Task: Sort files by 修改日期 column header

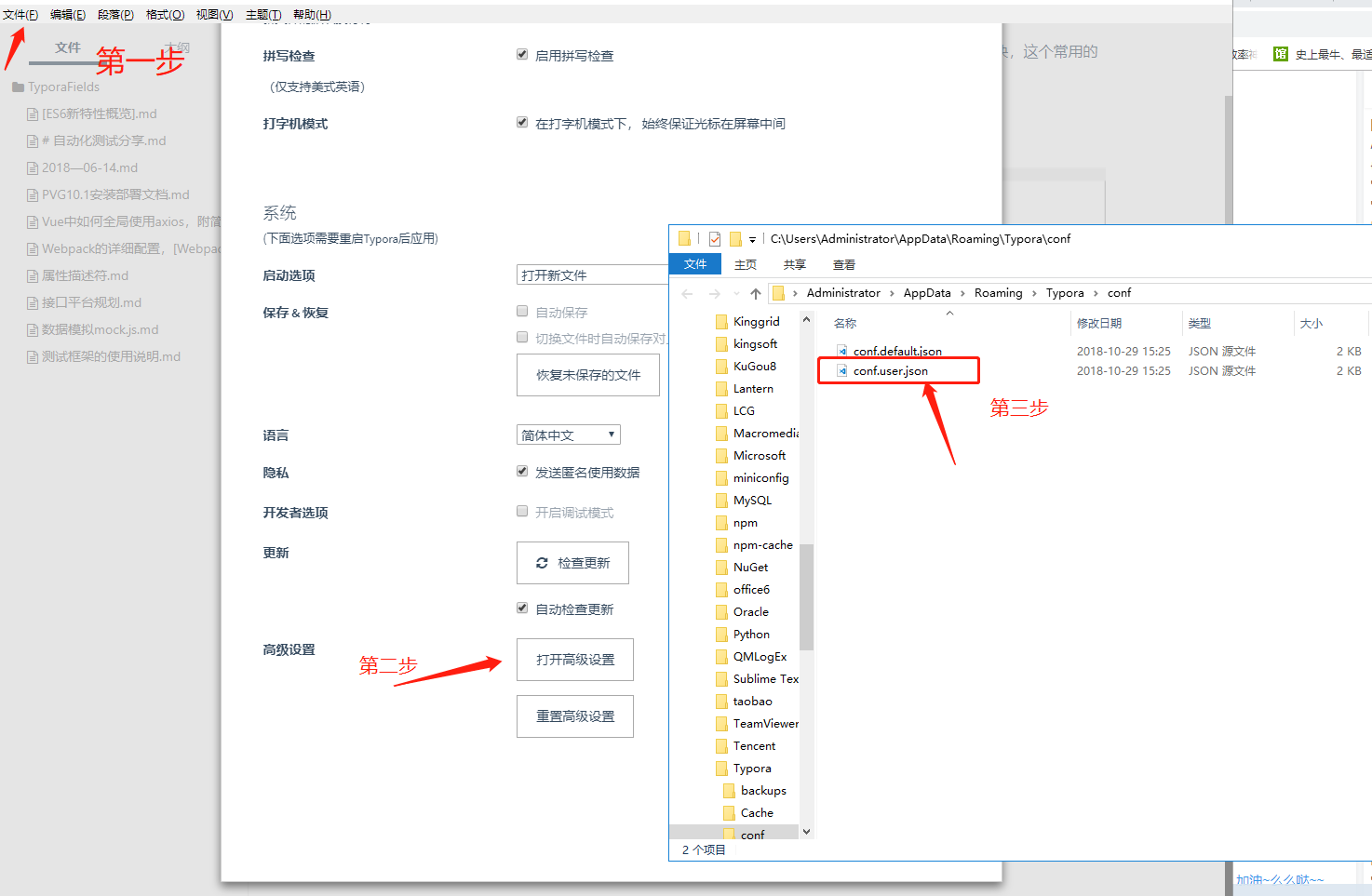Action: pyautogui.click(x=1099, y=324)
